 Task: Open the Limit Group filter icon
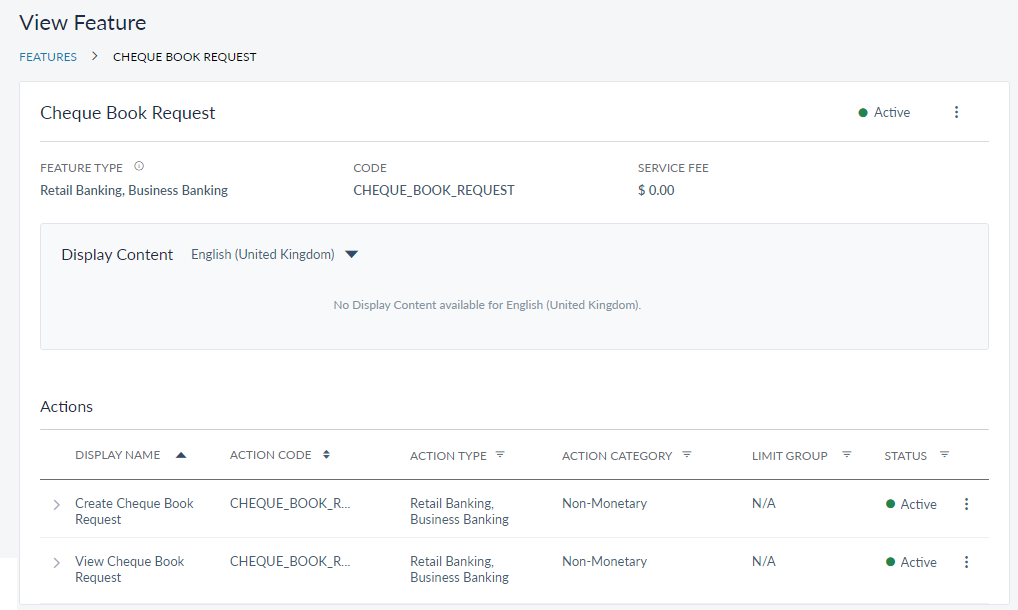click(846, 455)
